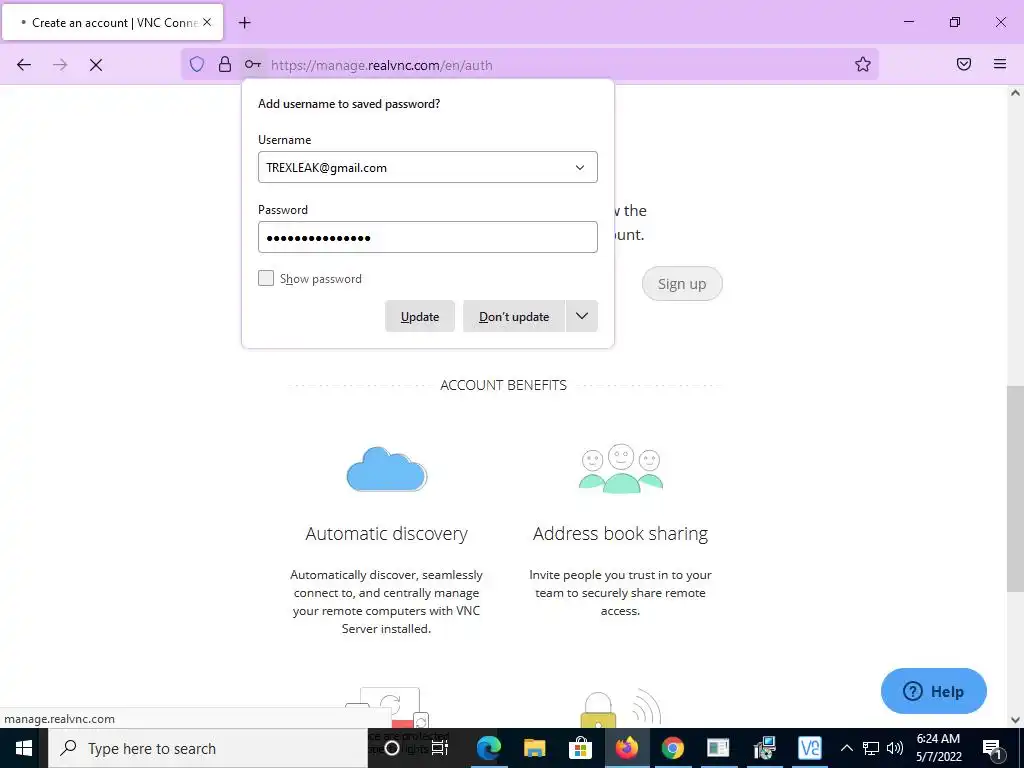Stop loading the page
Image resolution: width=1024 pixels, height=768 pixels.
pyautogui.click(x=96, y=65)
